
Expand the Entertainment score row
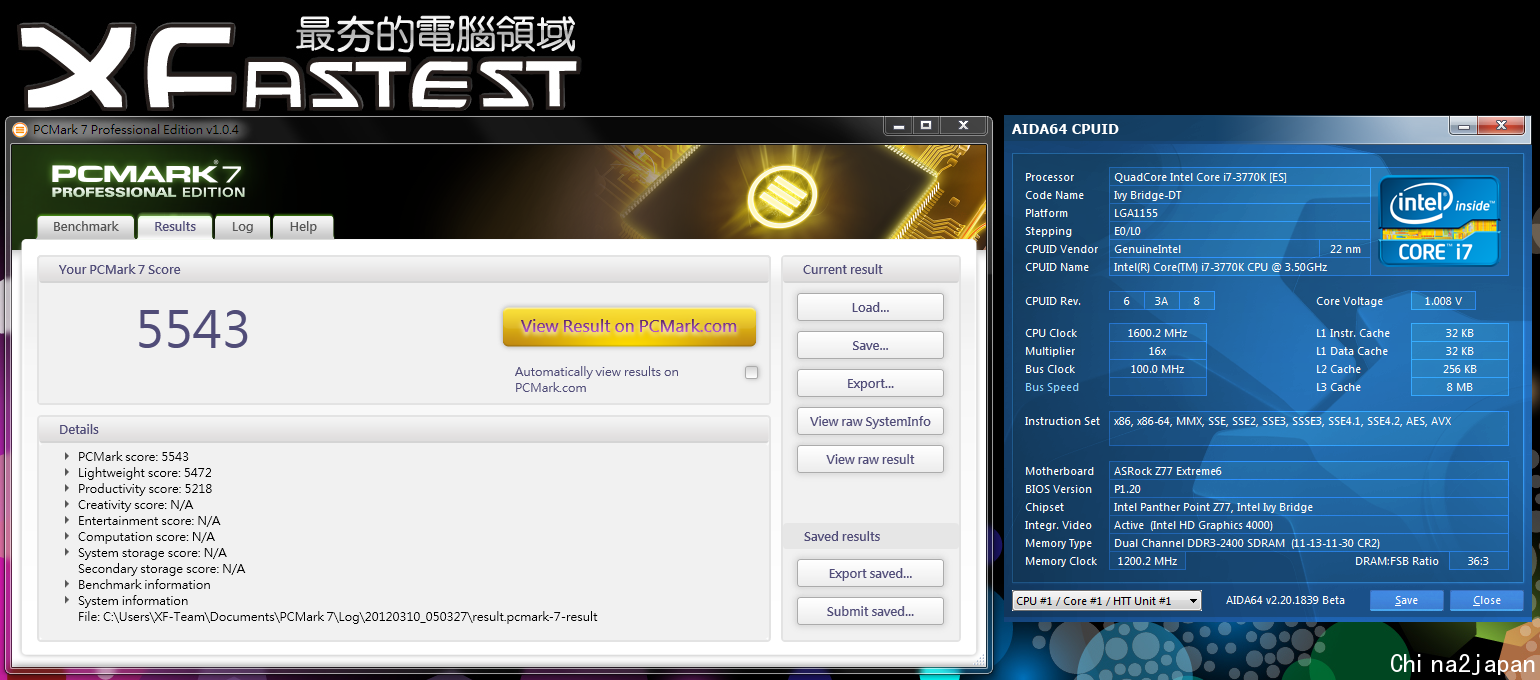(x=68, y=521)
